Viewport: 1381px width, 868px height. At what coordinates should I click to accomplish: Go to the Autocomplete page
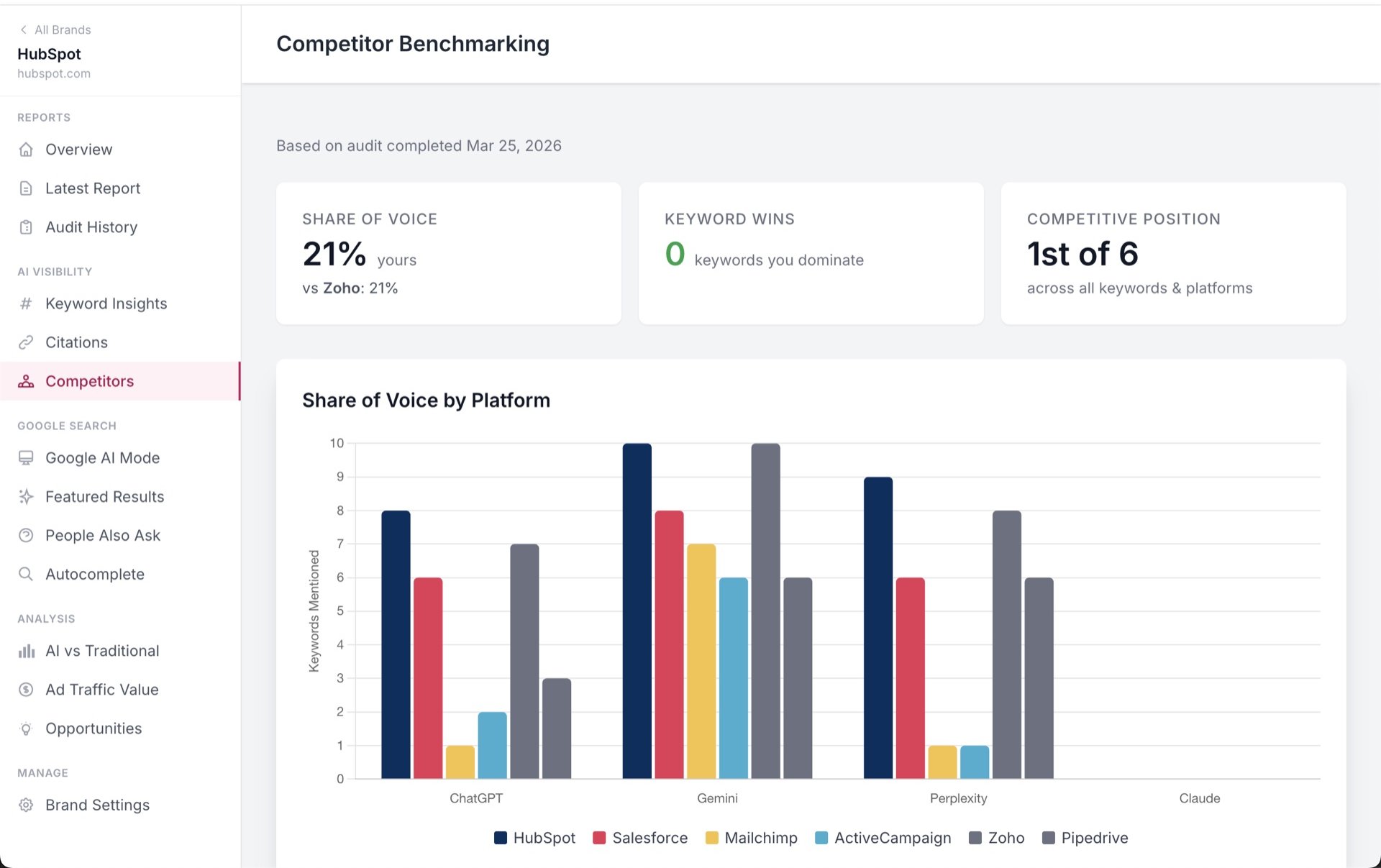pyautogui.click(x=120, y=575)
